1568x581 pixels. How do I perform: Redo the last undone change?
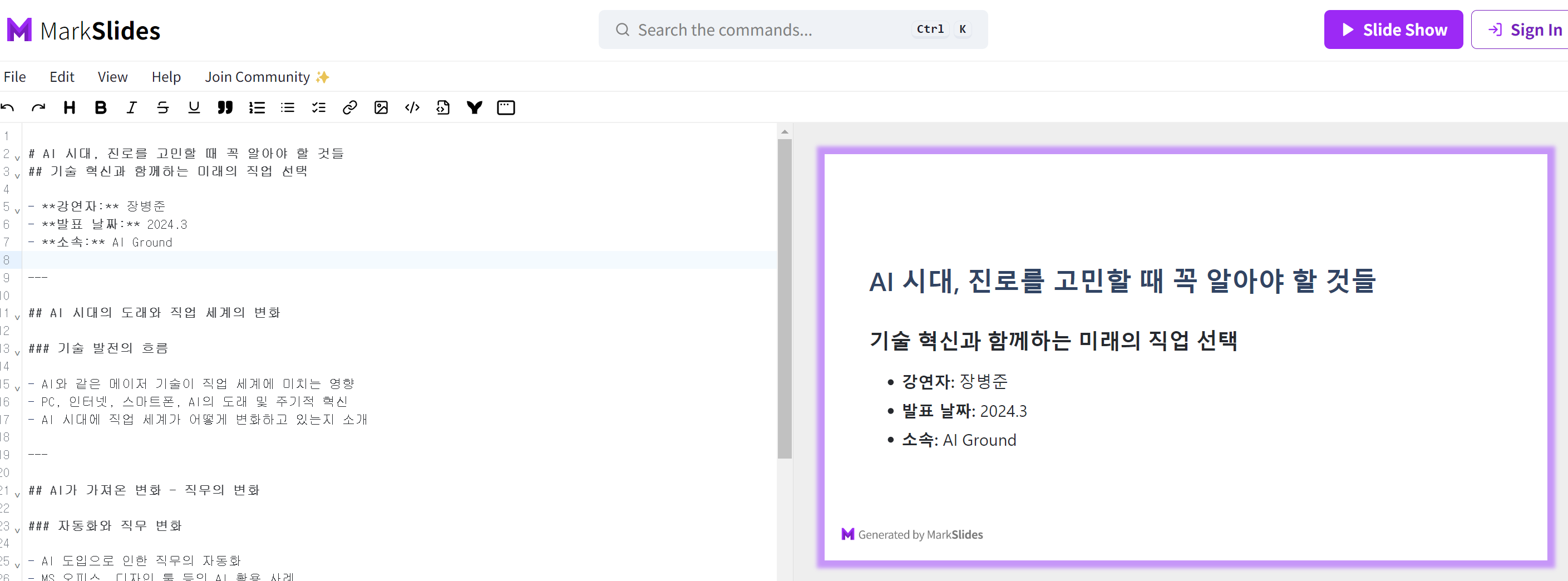pos(38,108)
